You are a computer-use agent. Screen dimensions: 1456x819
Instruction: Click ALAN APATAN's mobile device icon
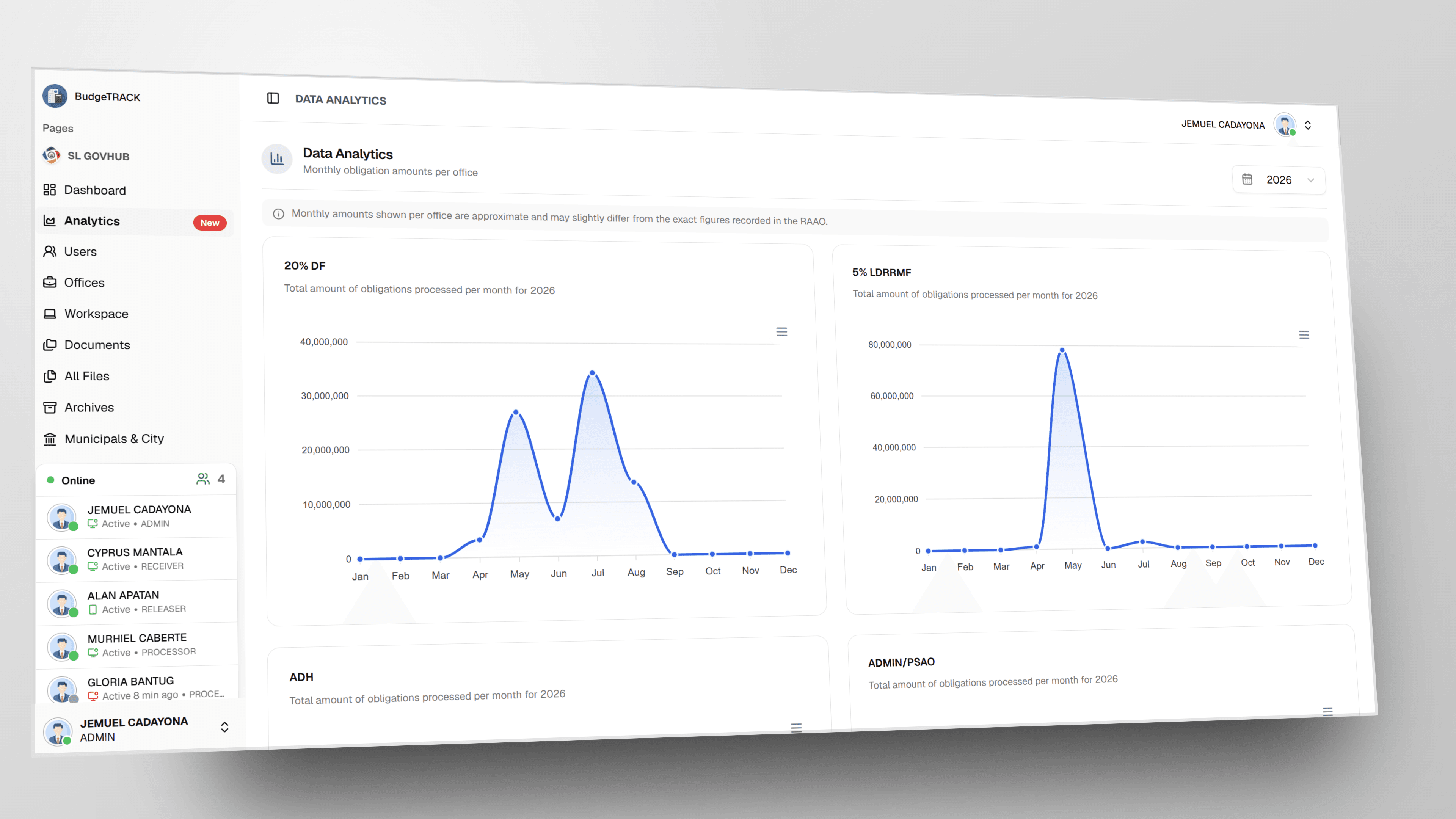(x=93, y=609)
